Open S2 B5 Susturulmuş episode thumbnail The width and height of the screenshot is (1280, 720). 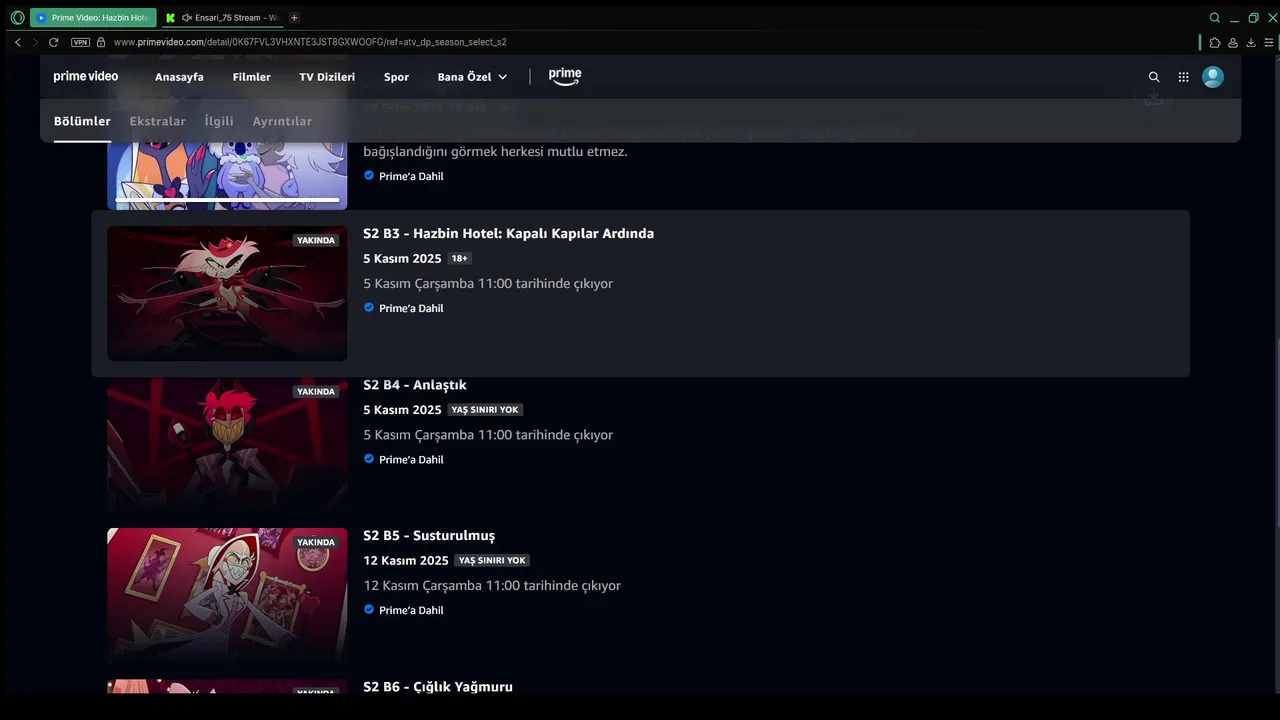(227, 595)
